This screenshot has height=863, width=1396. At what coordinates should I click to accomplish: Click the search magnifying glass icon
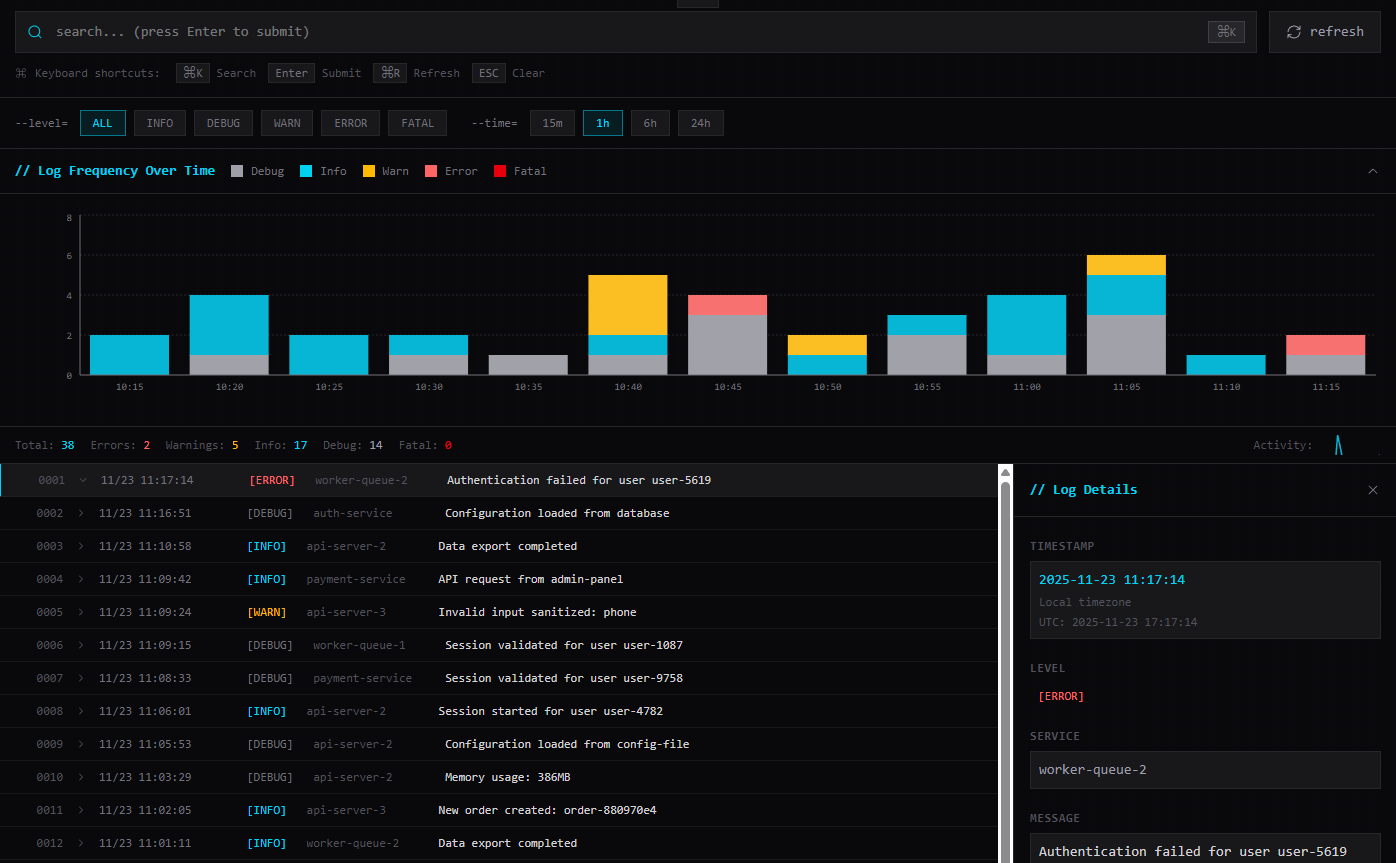pyautogui.click(x=34, y=31)
